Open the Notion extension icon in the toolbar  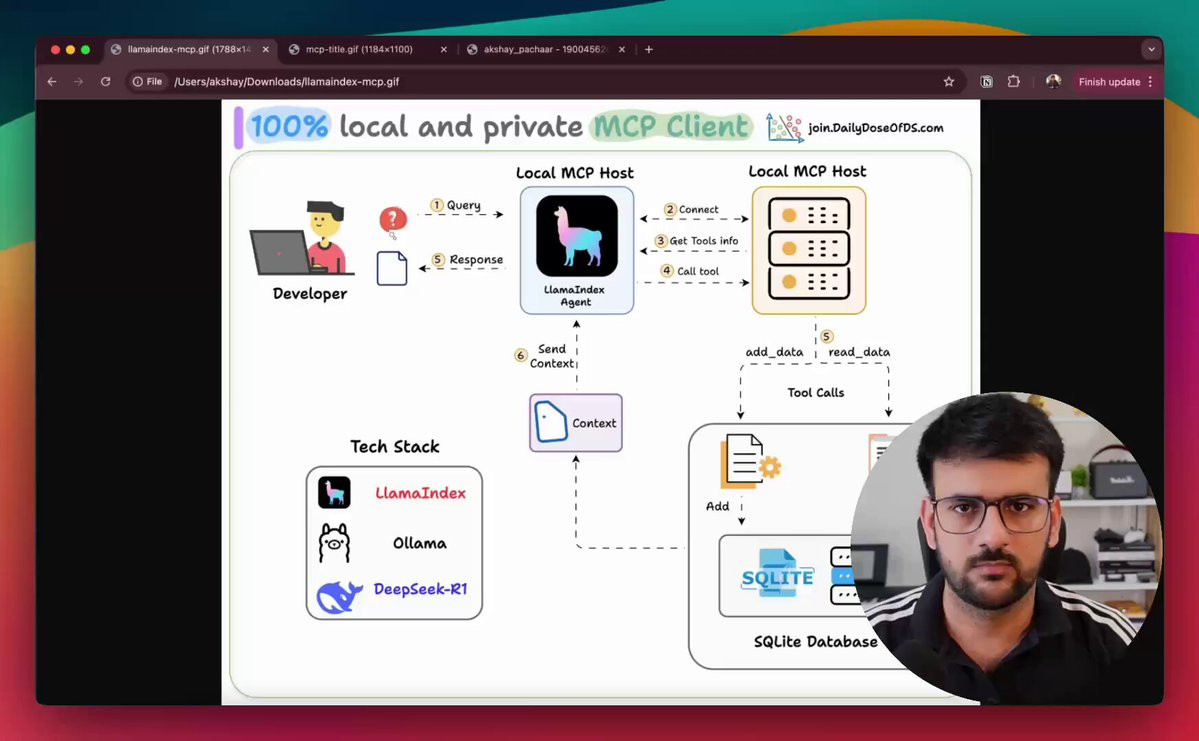pyautogui.click(x=986, y=82)
